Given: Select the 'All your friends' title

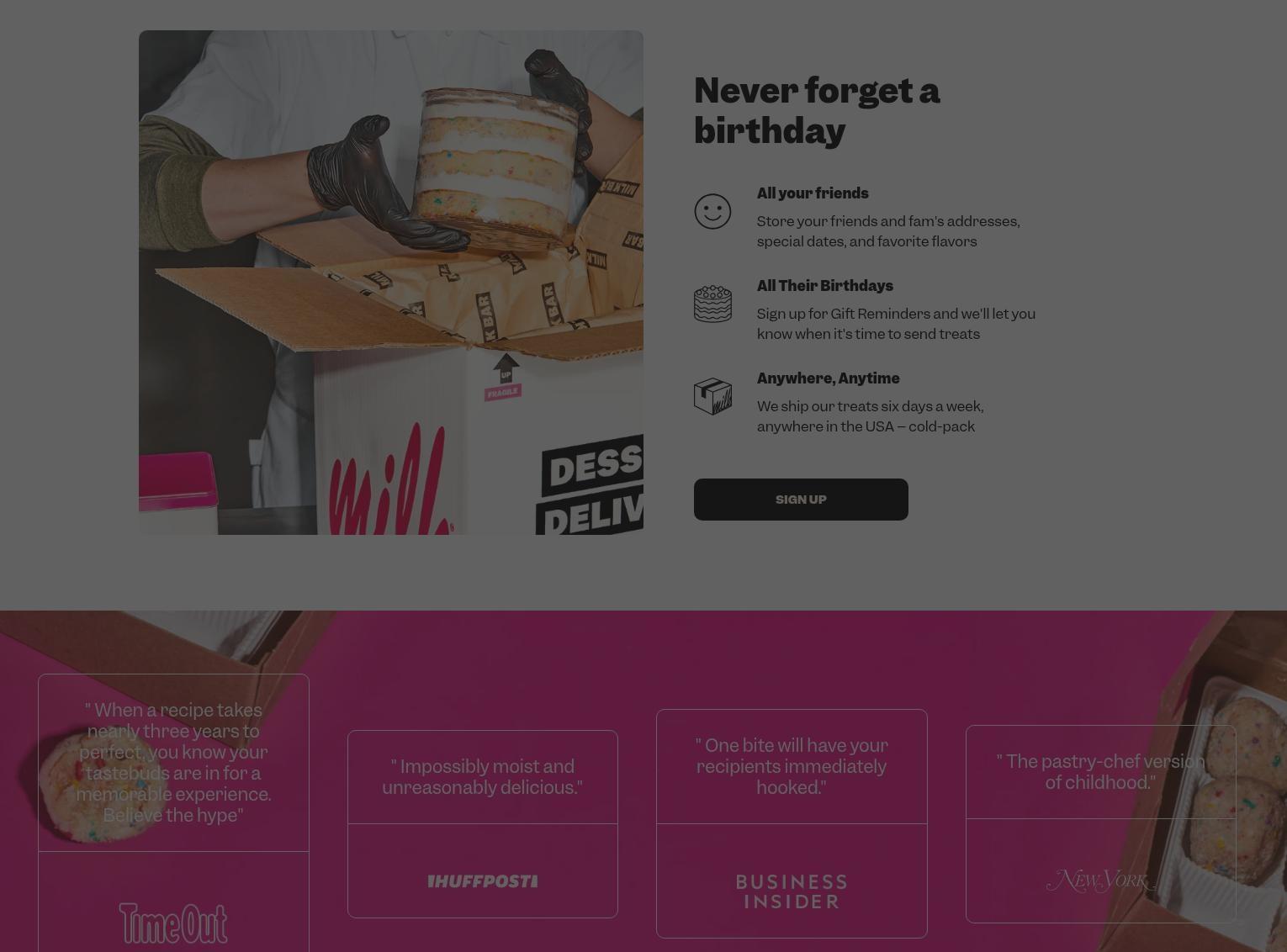Looking at the screenshot, I should [813, 193].
